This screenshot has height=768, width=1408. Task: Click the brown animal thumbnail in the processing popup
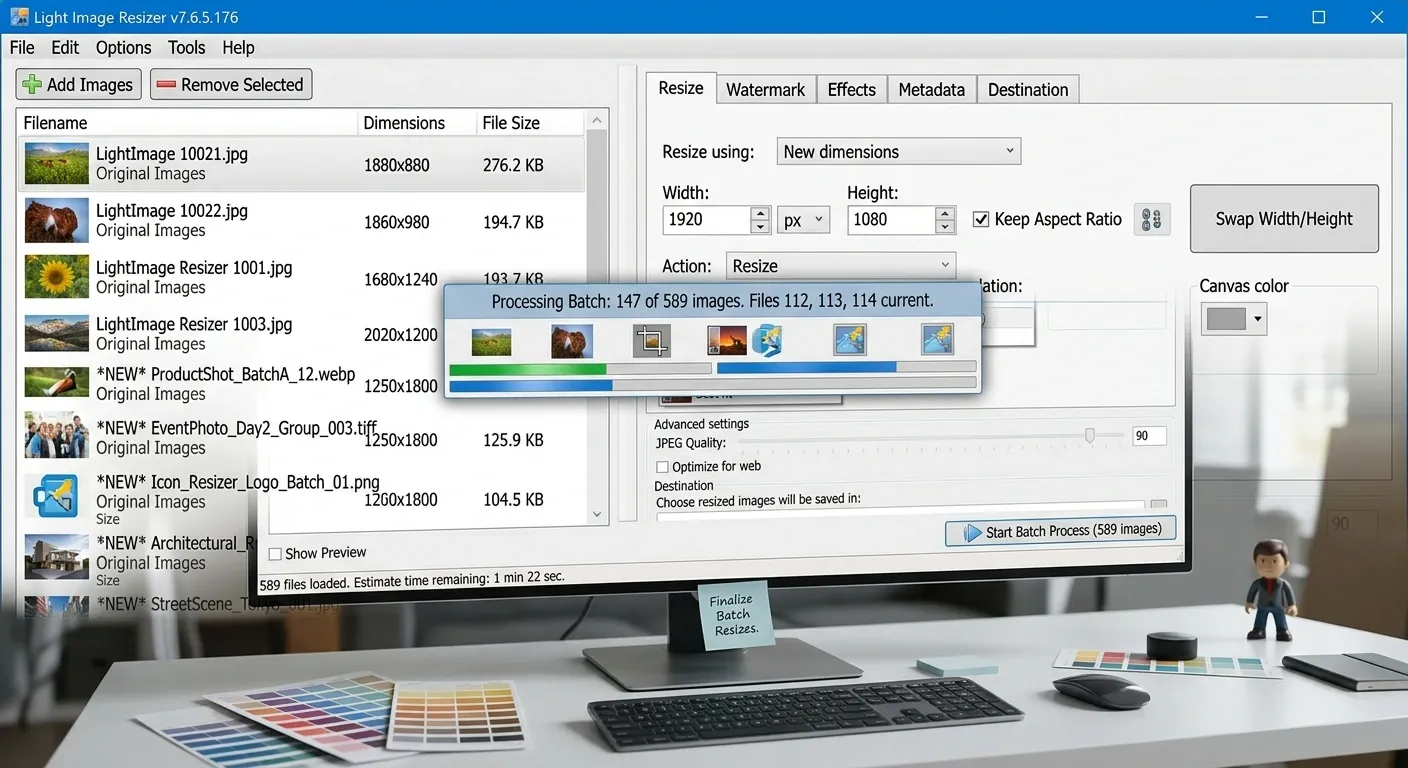[572, 341]
